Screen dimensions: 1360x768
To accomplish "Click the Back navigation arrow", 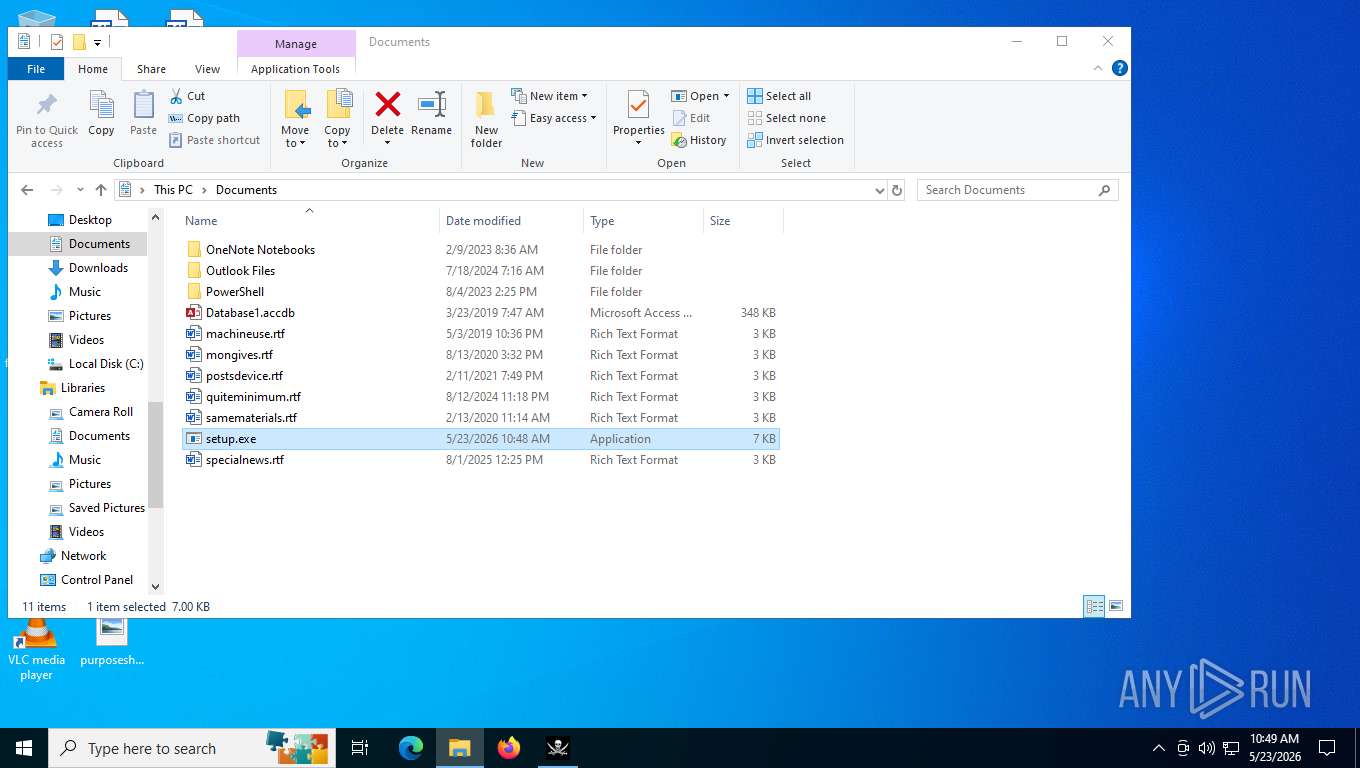I will [27, 190].
